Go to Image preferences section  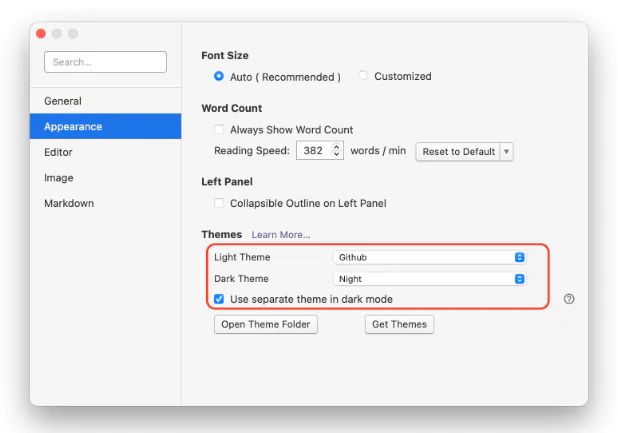coord(58,178)
